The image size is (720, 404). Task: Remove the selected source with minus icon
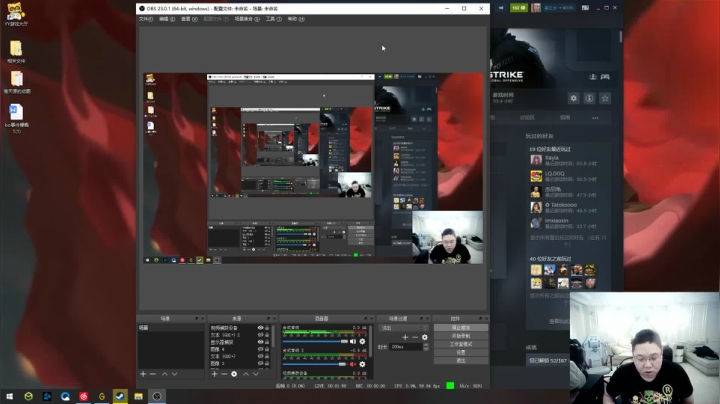[x=224, y=374]
